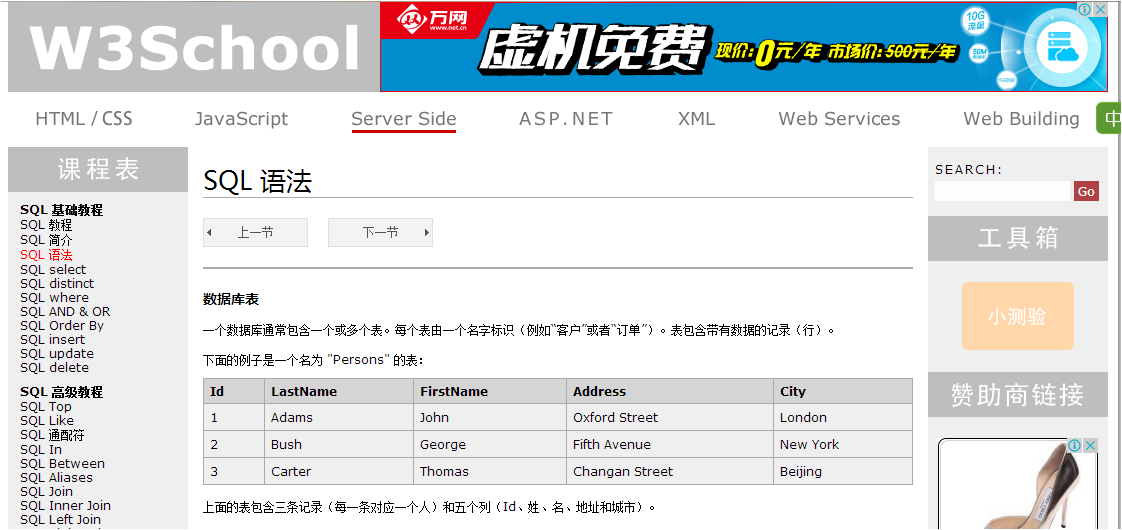This screenshot has width=1122, height=530.
Task: Open the SQL Inner Join link
Action: pos(65,506)
